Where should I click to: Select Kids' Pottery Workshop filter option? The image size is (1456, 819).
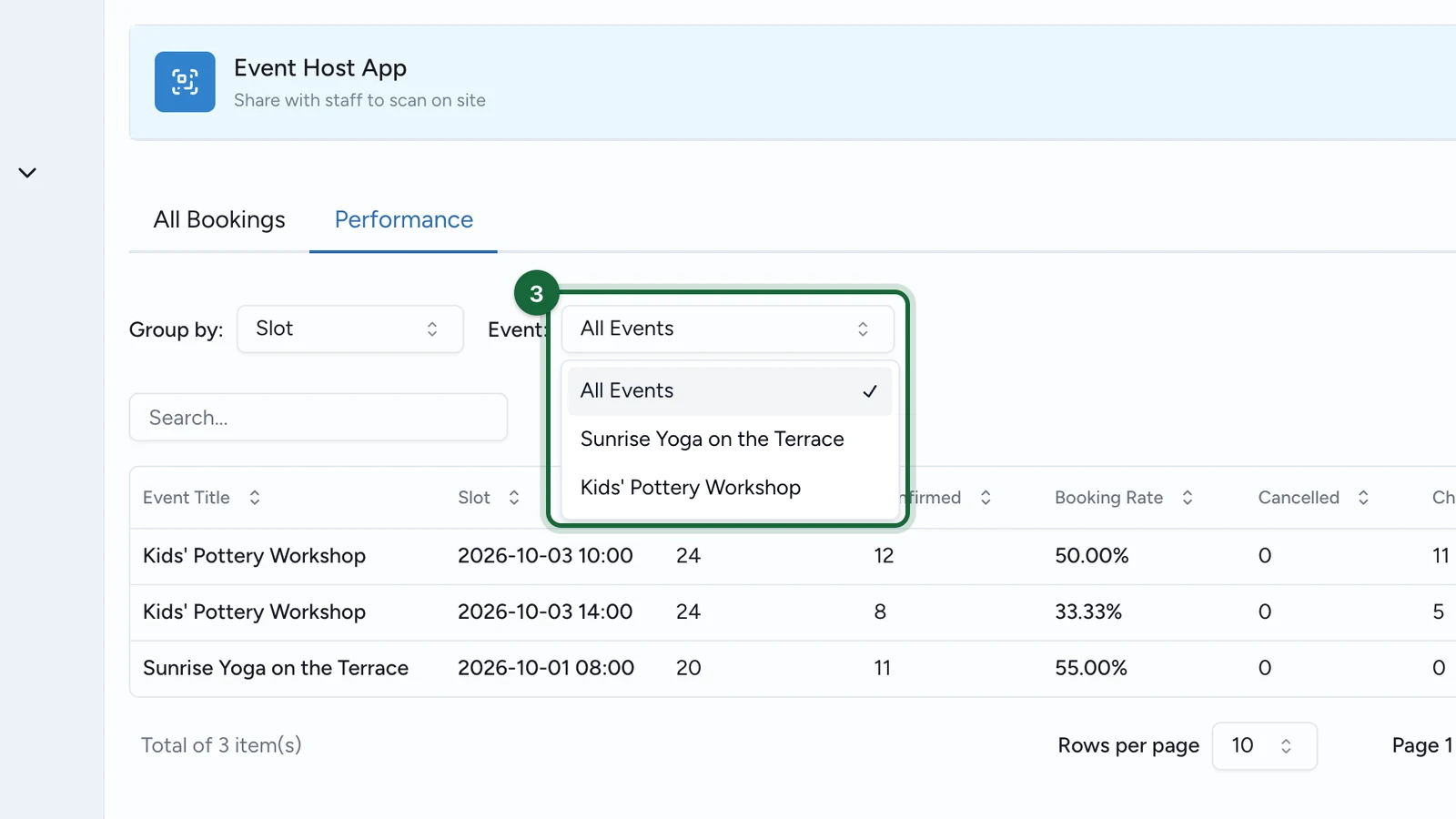click(730, 488)
